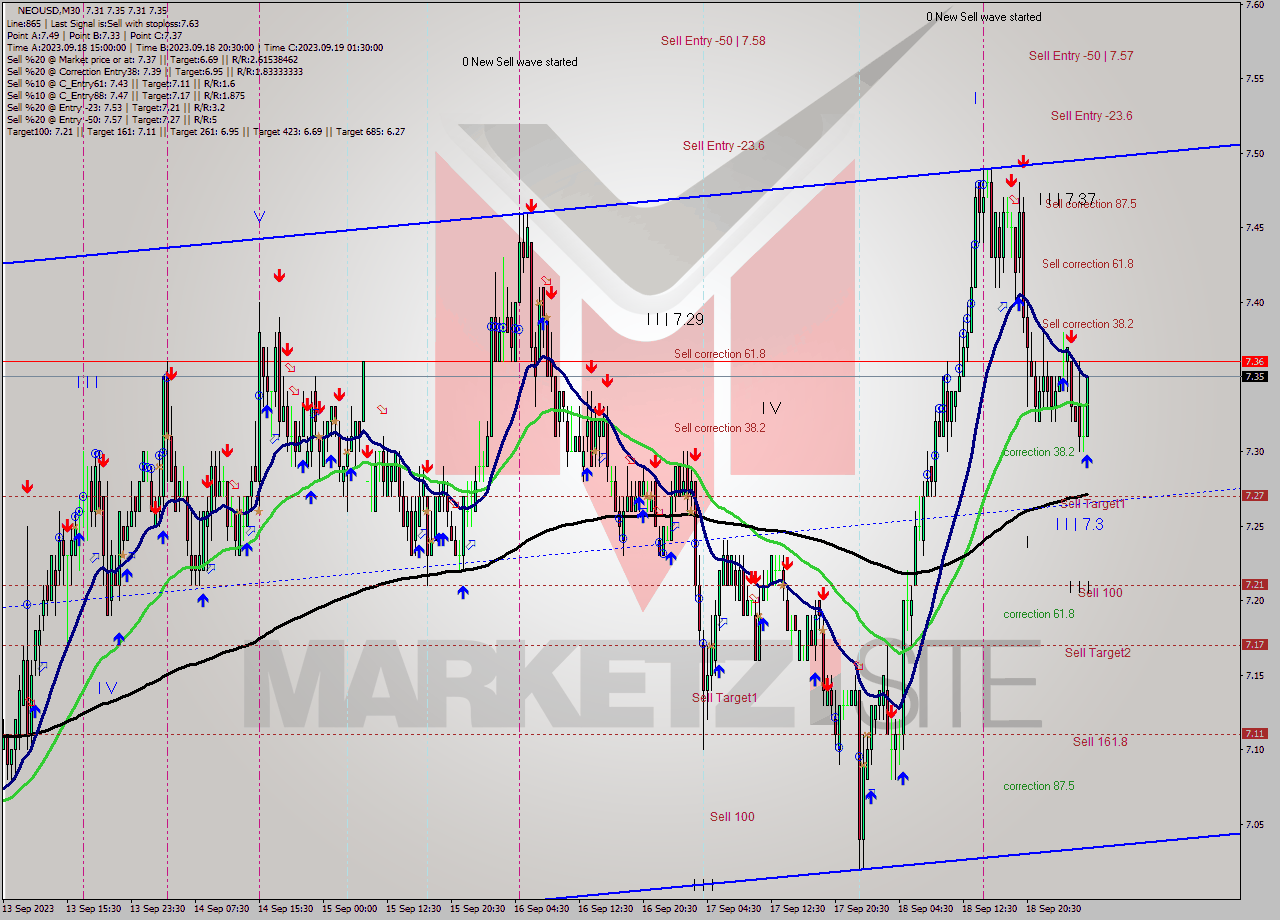
Task: Click the red 7.27 price level tag
Action: [1255, 495]
